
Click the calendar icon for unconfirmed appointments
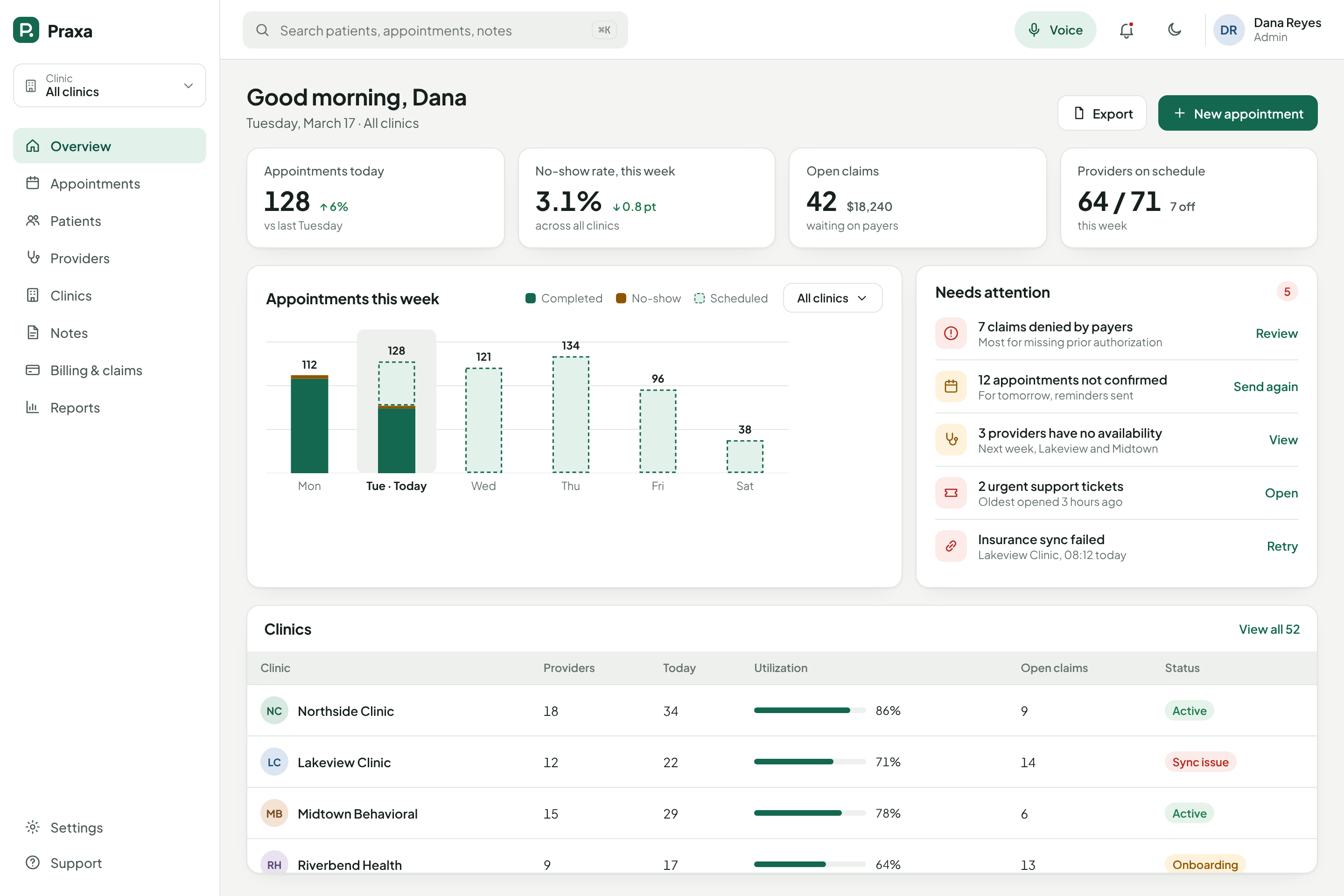[951, 386]
